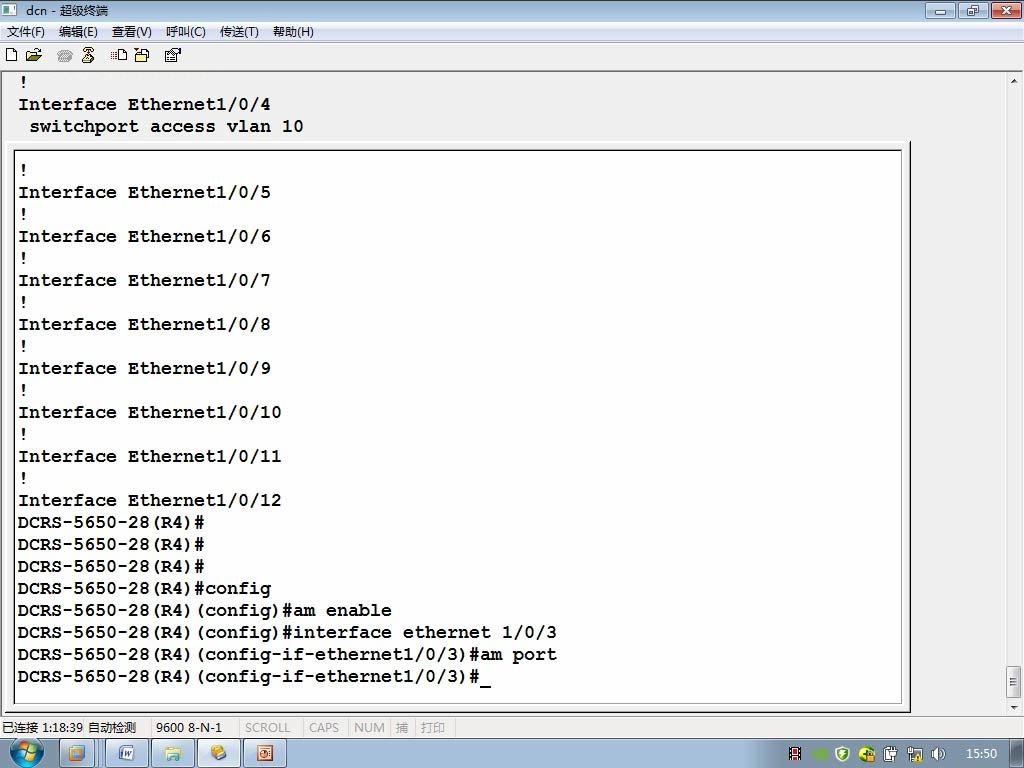
Task: Click the 打印 print status indicator
Action: pyautogui.click(x=432, y=728)
